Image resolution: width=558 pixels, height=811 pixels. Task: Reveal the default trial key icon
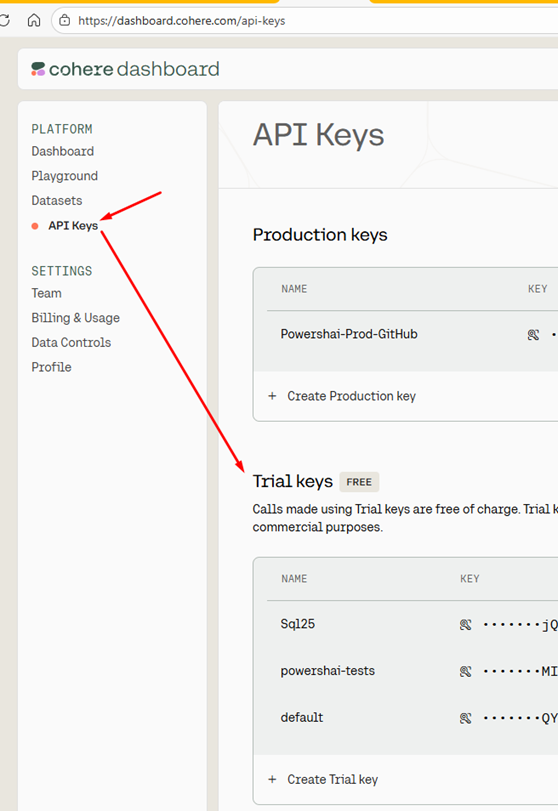coord(465,718)
